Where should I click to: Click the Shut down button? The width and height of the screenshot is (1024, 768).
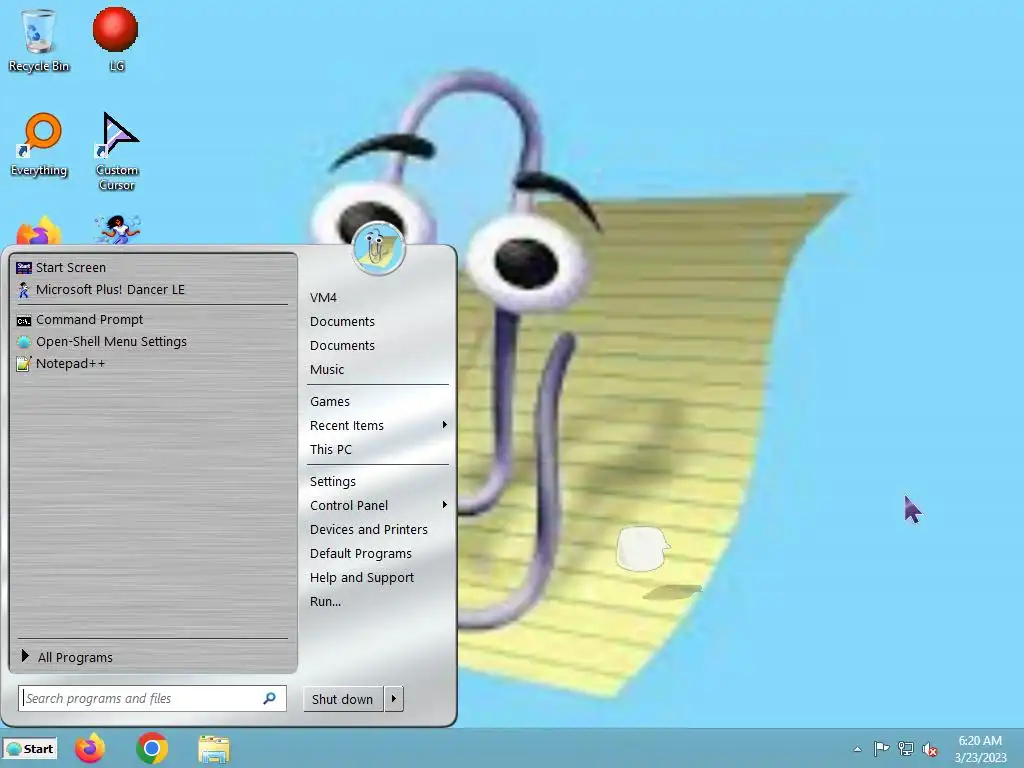343,699
